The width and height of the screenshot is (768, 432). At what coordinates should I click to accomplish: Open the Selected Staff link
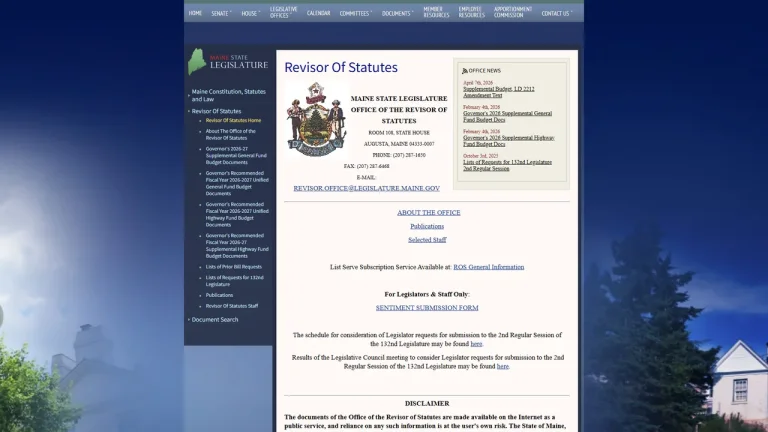coord(427,240)
